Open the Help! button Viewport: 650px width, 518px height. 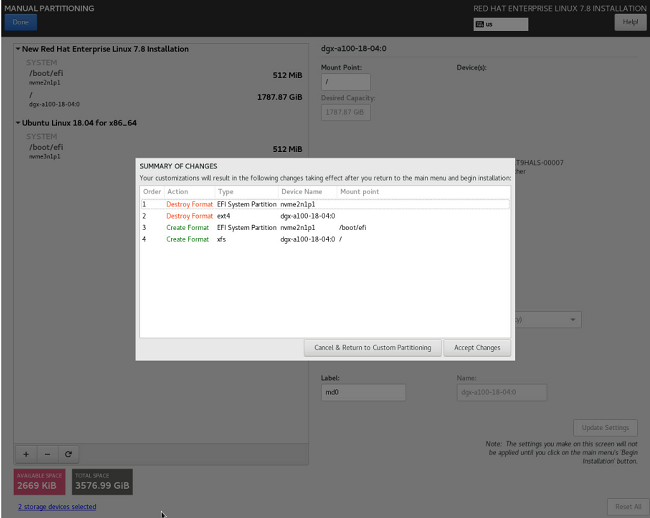tap(630, 22)
